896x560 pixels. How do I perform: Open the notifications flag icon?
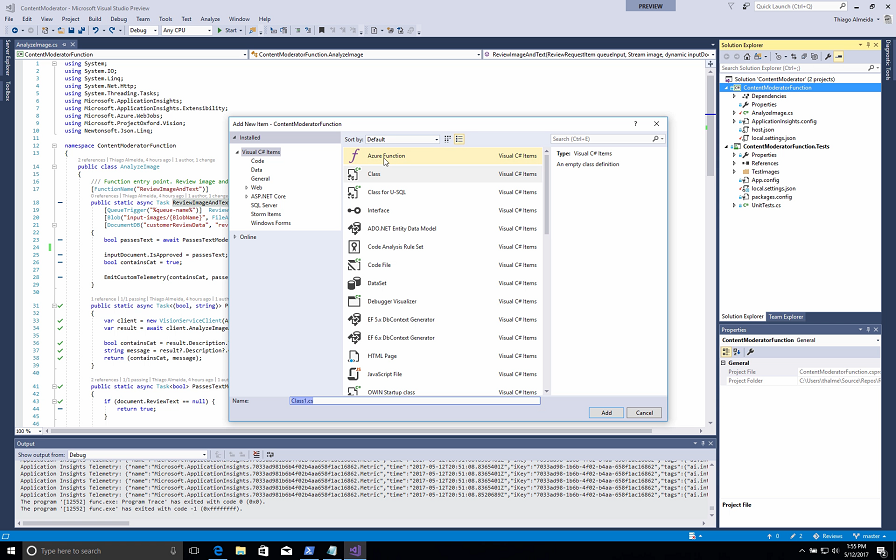pos(731,6)
